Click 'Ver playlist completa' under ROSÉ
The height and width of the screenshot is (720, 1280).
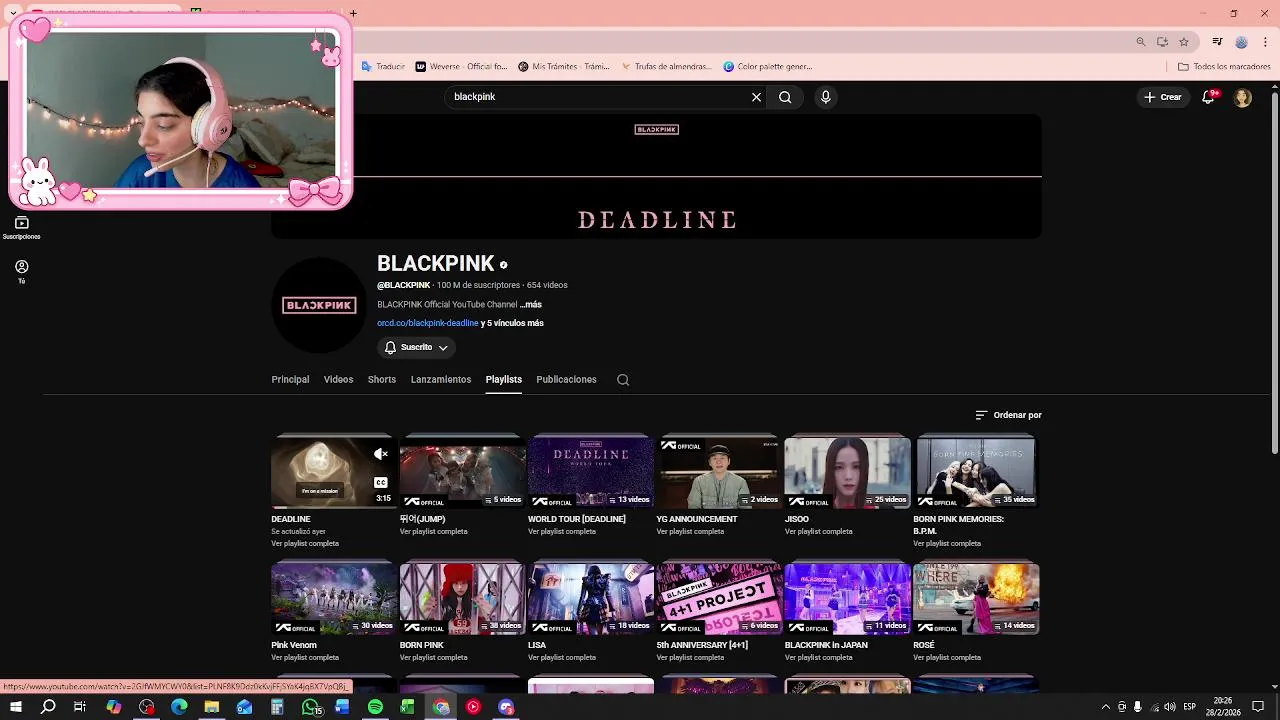947,658
